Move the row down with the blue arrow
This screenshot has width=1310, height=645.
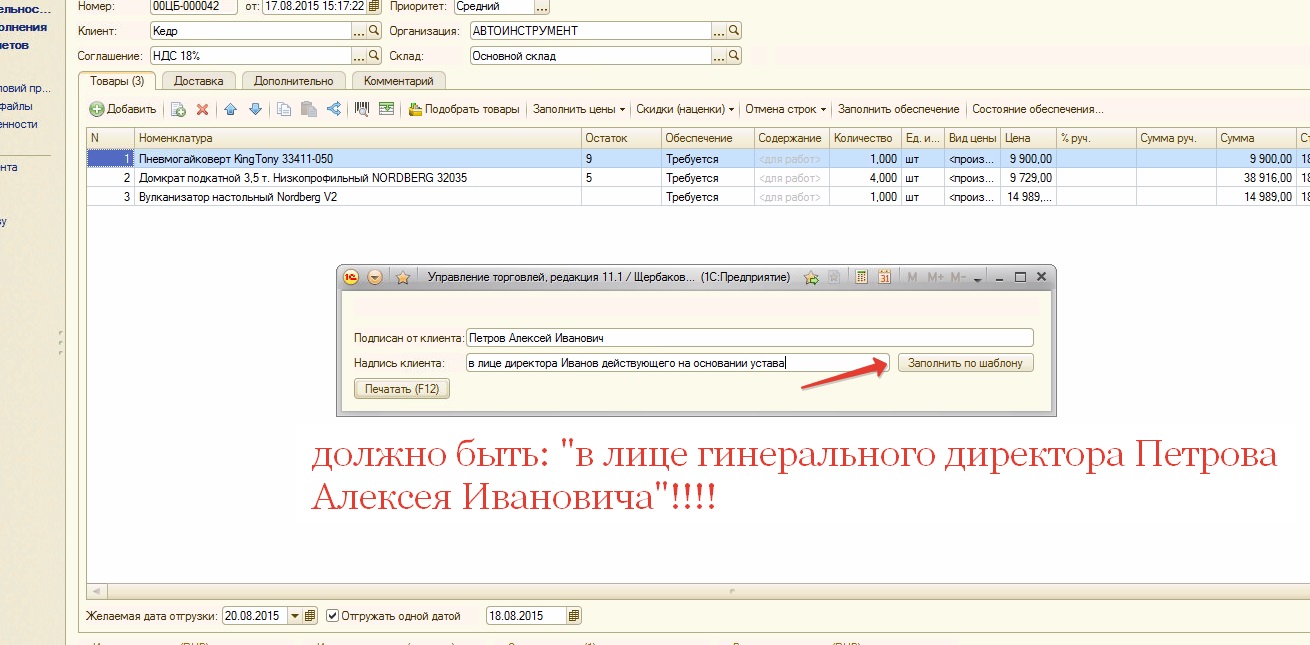(255, 109)
